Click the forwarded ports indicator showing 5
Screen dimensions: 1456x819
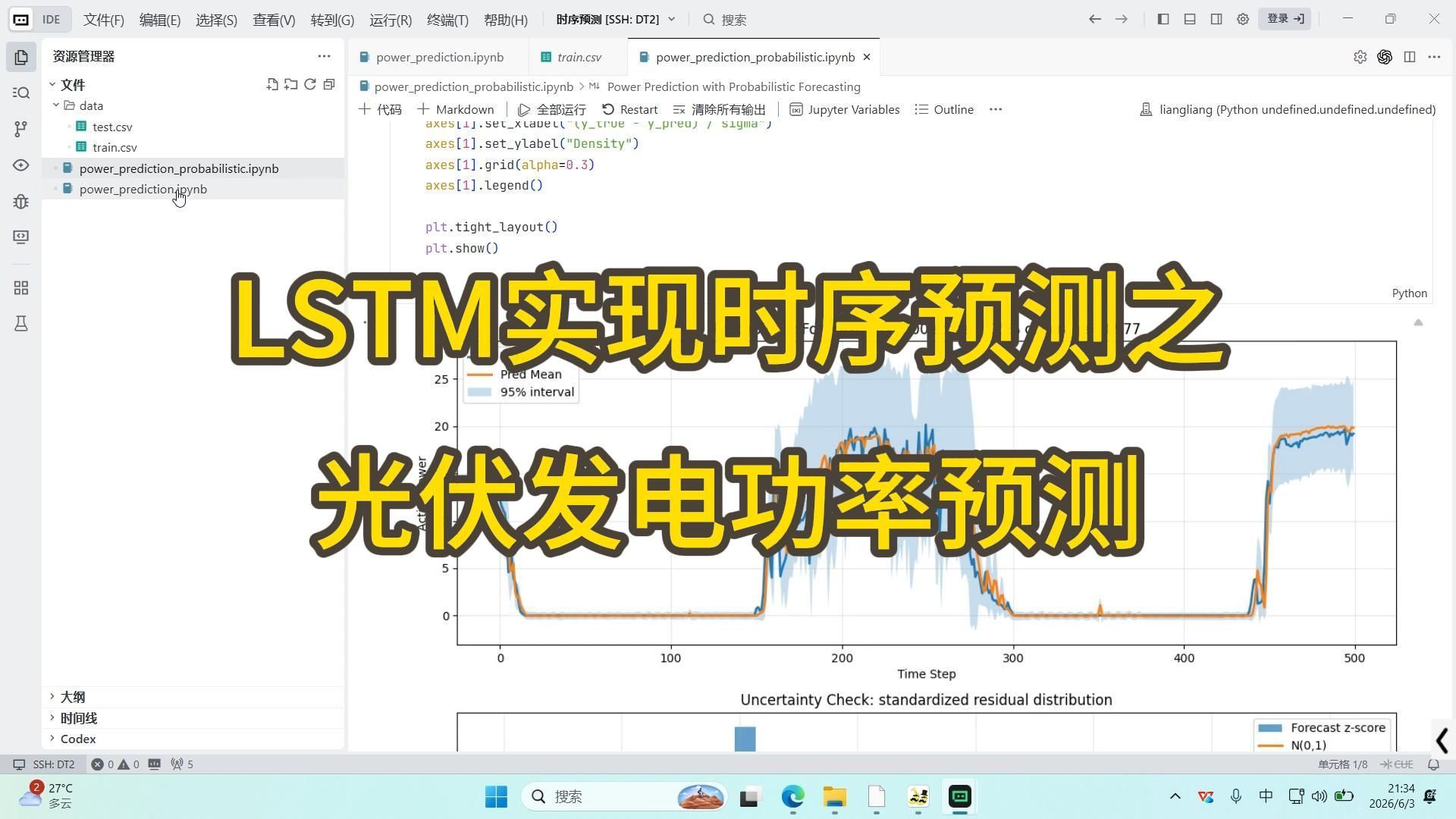coord(182,764)
